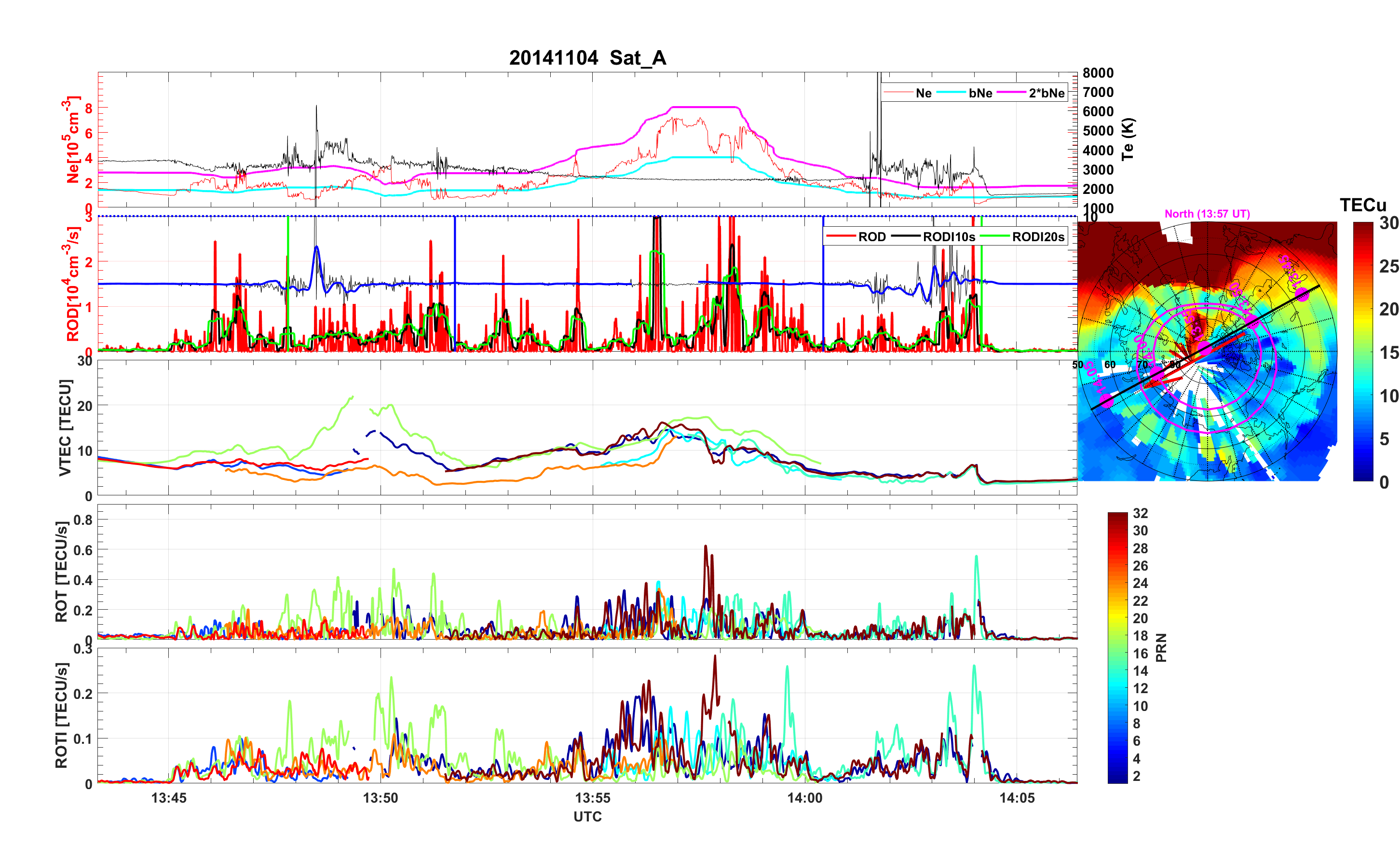Click the TECu colorbar at value 20

(1362, 309)
